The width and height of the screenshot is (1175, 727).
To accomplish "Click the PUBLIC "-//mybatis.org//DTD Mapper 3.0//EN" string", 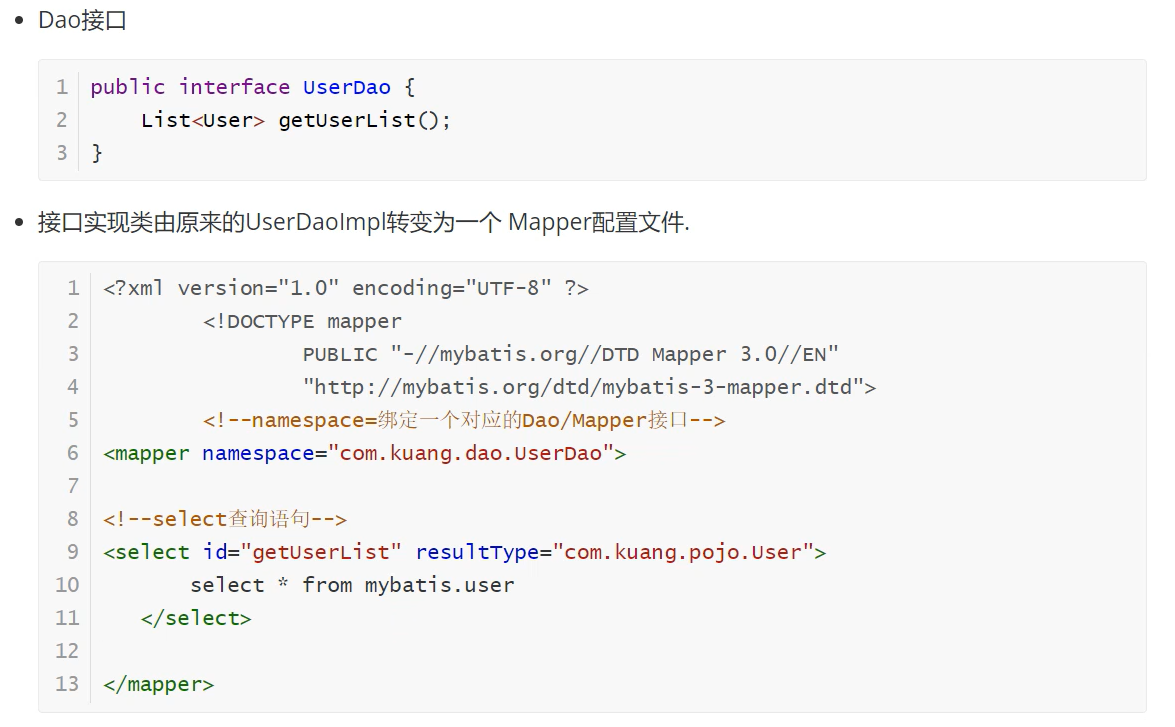I will pos(570,354).
